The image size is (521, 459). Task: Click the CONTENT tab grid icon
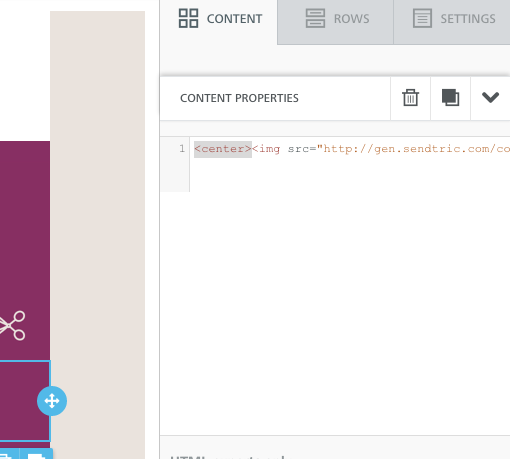(188, 18)
